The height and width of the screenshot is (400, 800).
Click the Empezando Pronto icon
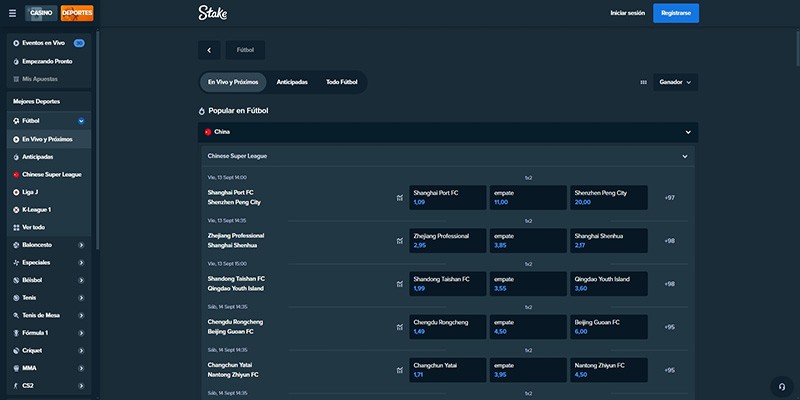[16, 61]
